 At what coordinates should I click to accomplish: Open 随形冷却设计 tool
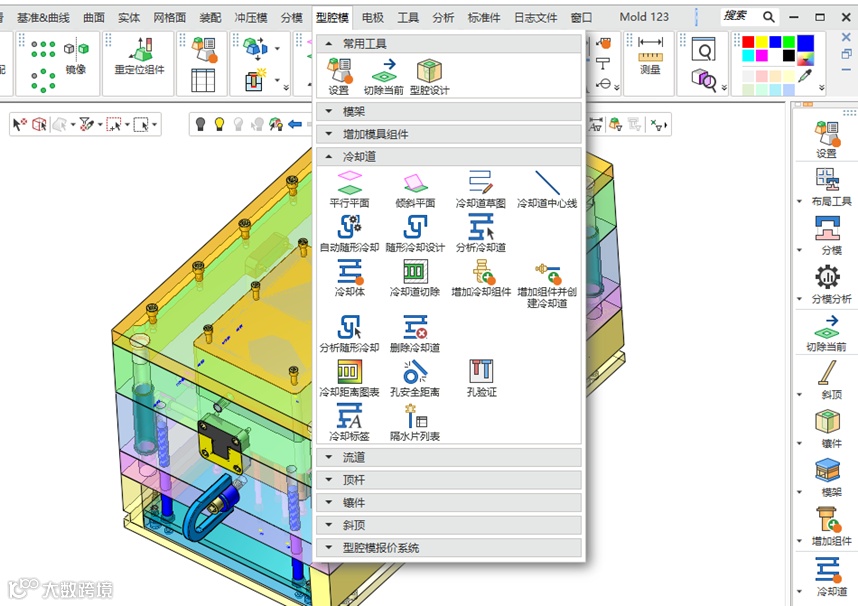415,233
